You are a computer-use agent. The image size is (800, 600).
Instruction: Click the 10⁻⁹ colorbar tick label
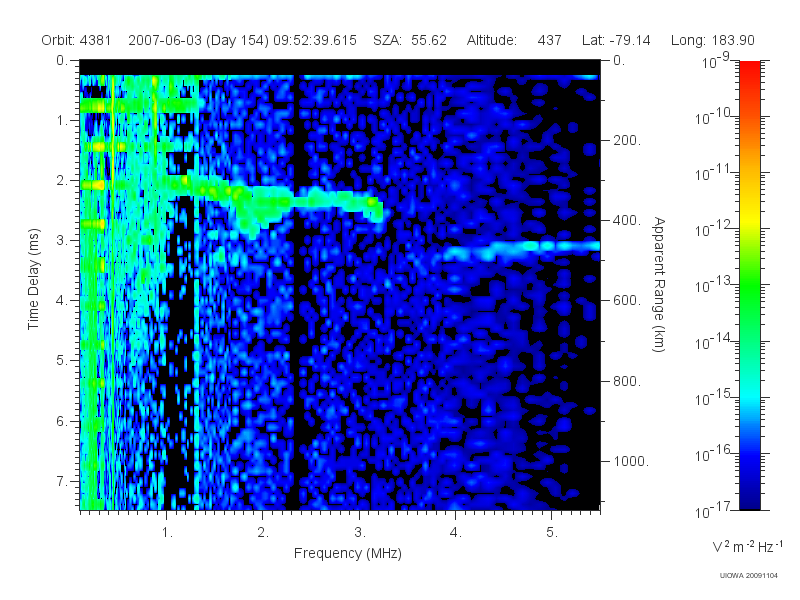716,61
